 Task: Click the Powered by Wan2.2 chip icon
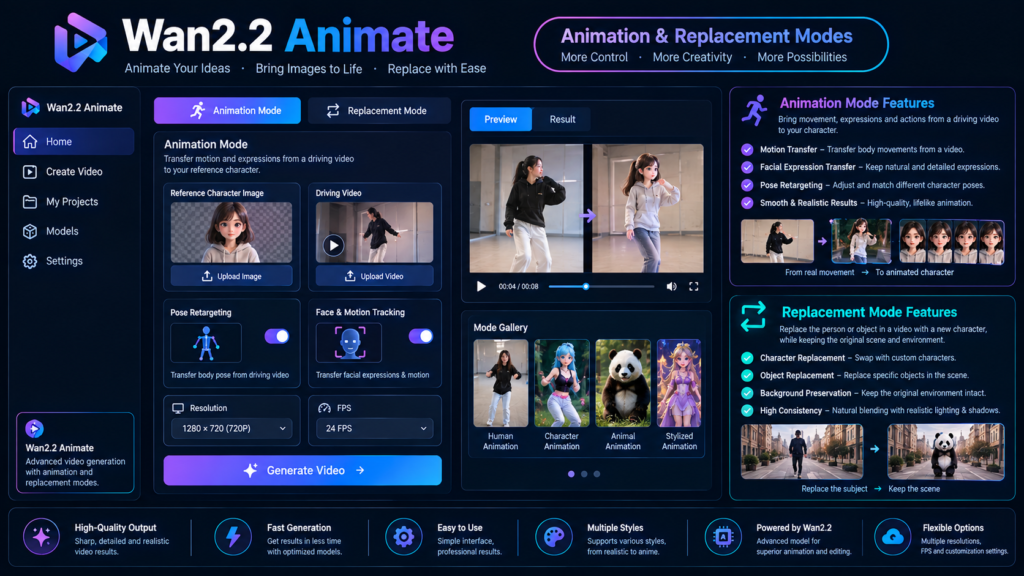(x=723, y=537)
